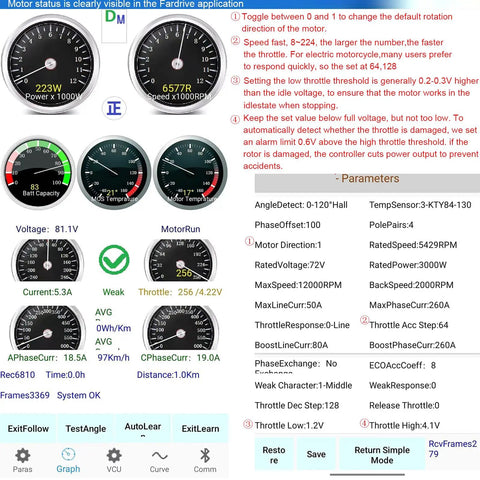Tap the Motor Temperature gauge

tap(190, 172)
